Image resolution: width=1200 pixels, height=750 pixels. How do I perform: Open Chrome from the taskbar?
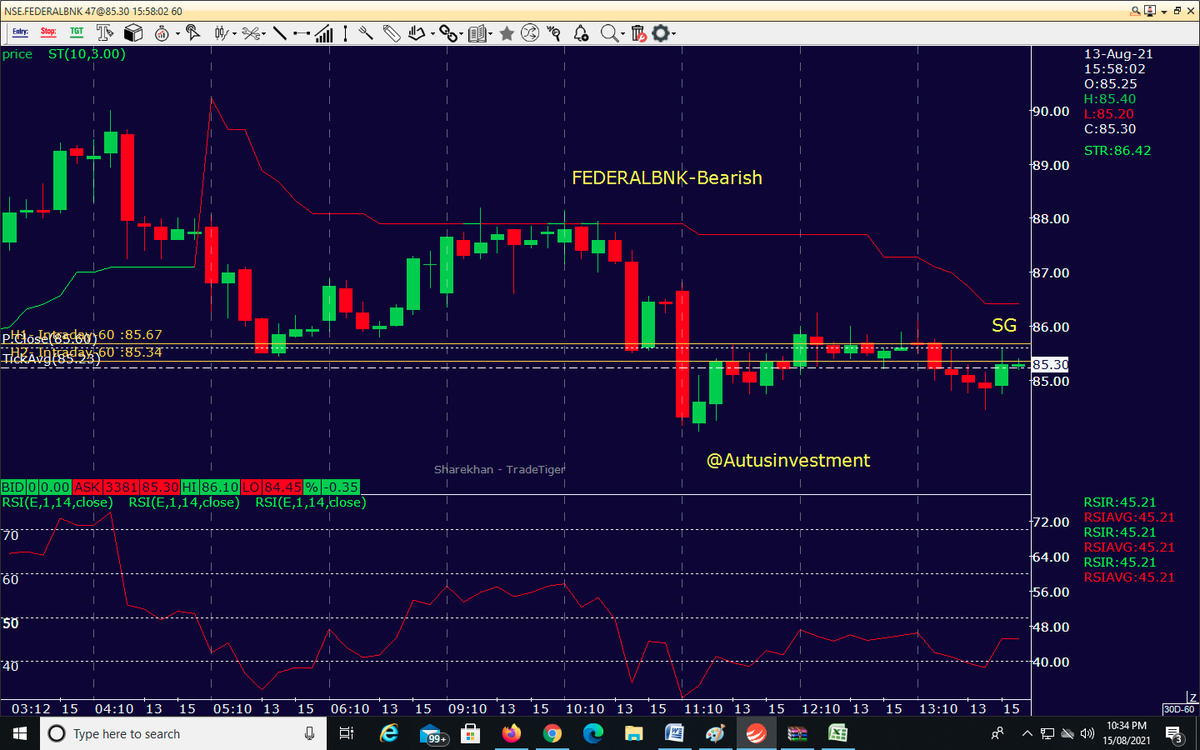point(552,734)
